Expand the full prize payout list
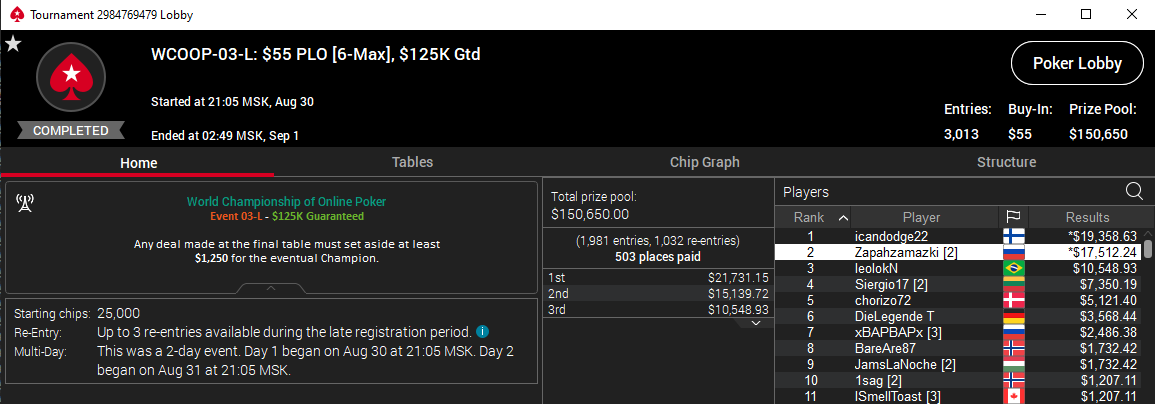The image size is (1155, 404). (x=755, y=322)
